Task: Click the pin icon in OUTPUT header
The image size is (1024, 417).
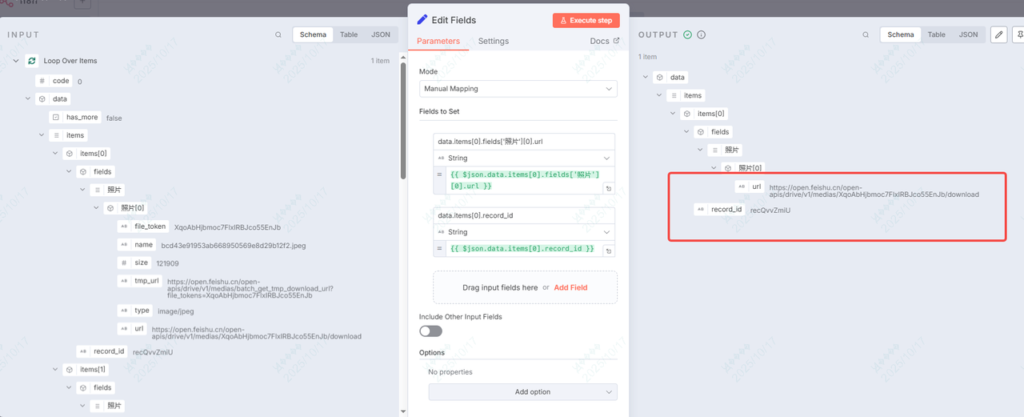Action: 1018,34
